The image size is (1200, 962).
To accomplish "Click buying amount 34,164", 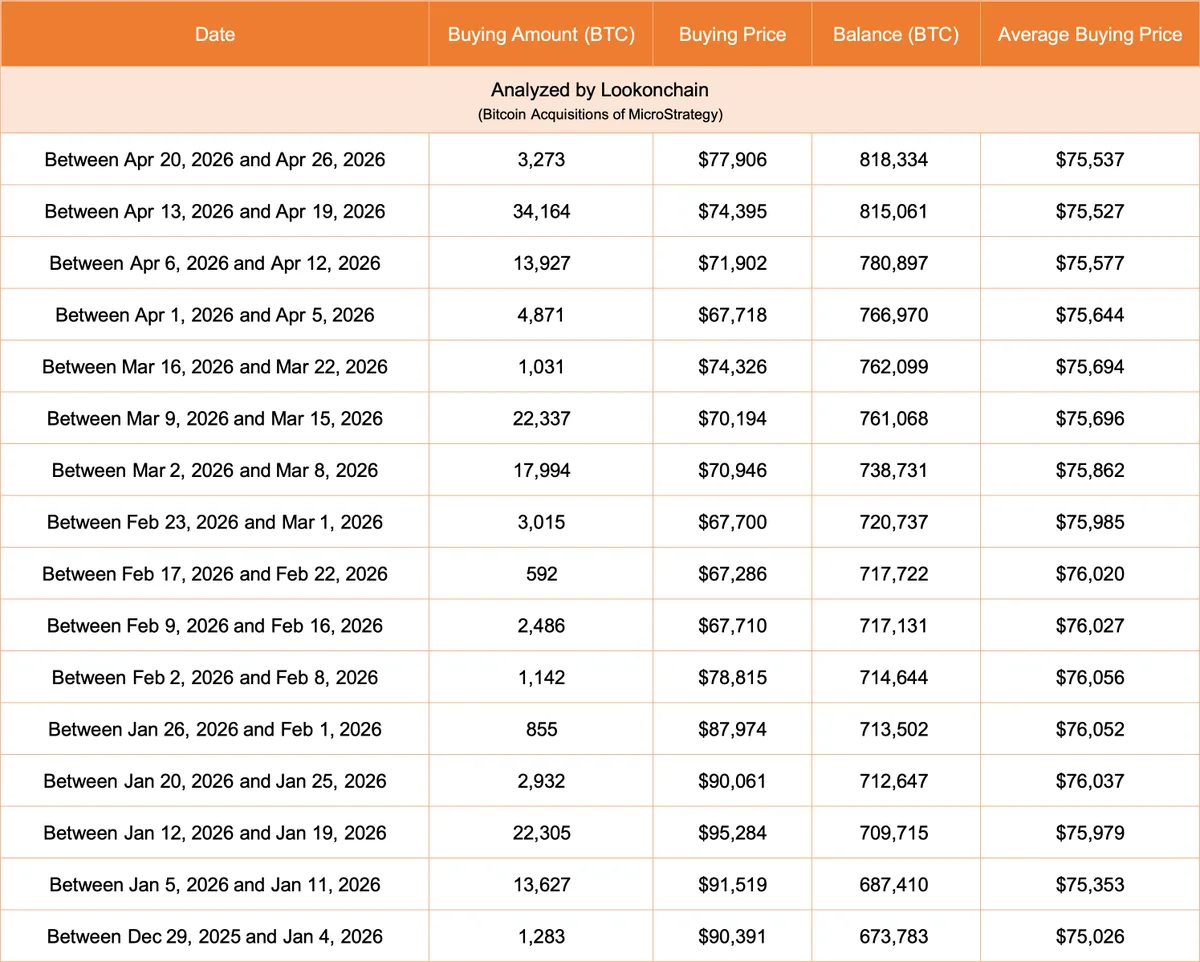I will pyautogui.click(x=541, y=211).
